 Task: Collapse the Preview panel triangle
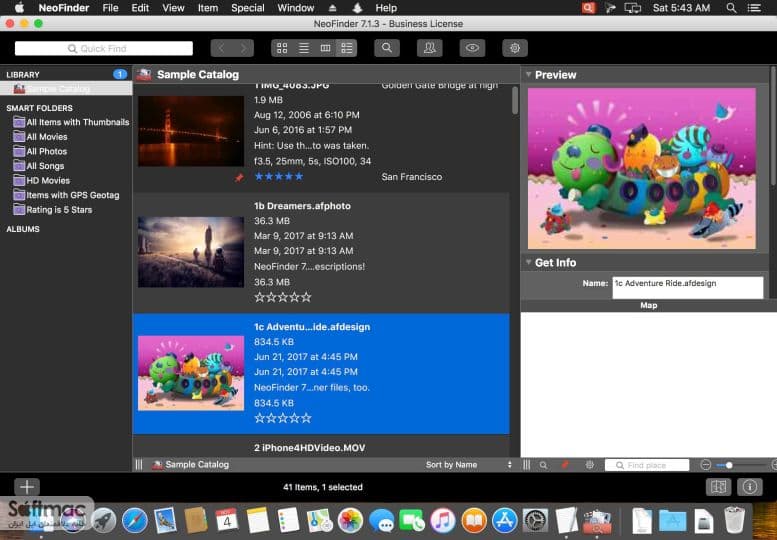click(x=529, y=74)
